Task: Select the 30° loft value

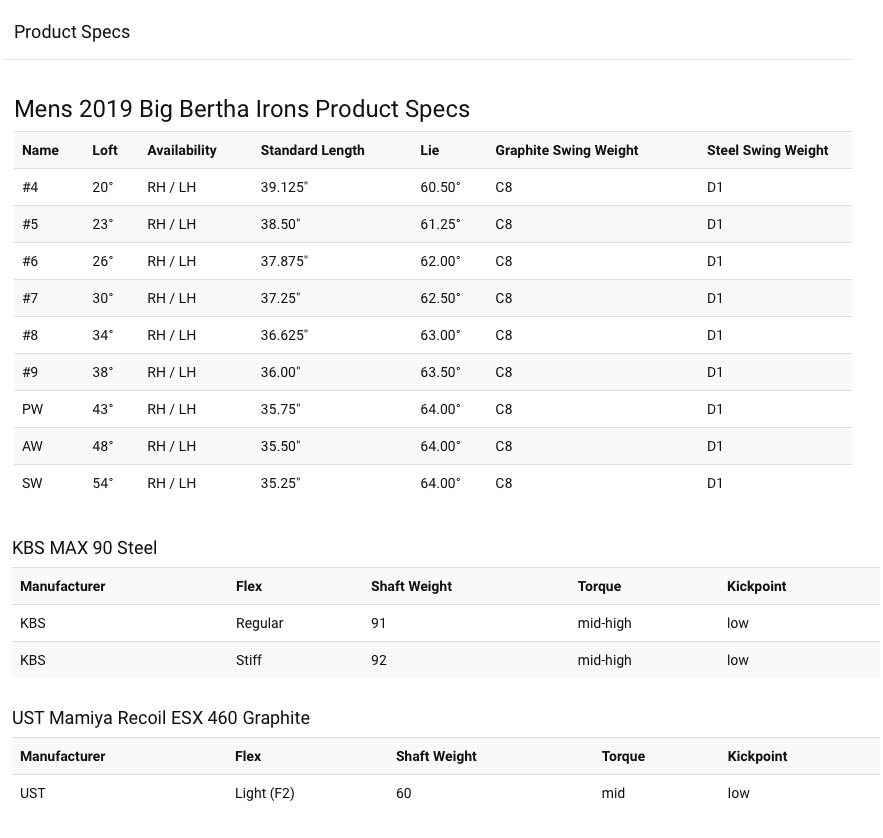Action: pyautogui.click(x=102, y=298)
